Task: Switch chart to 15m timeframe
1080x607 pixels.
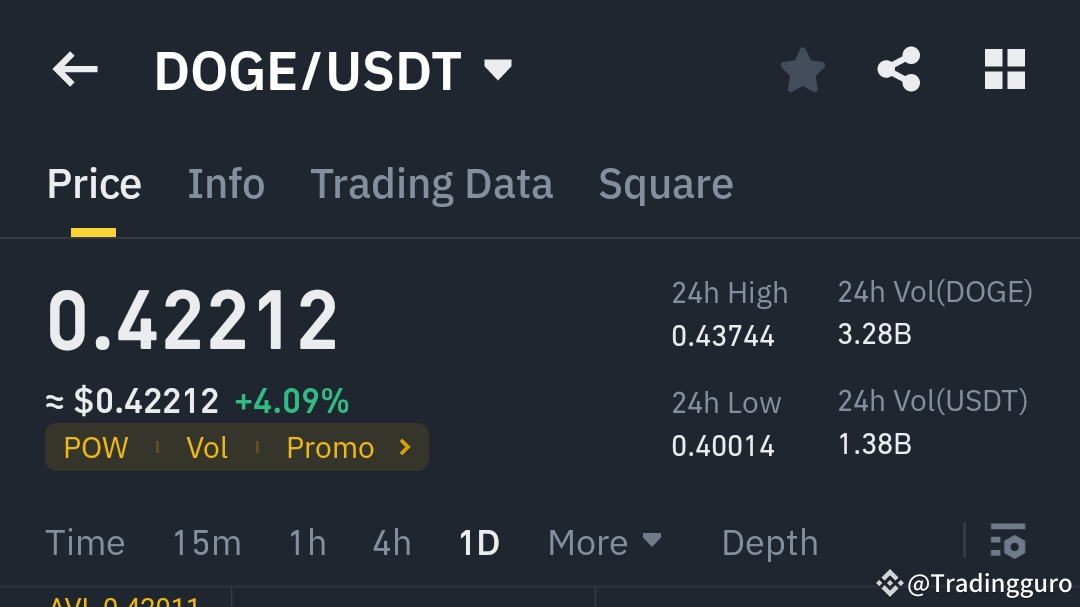Action: point(206,542)
